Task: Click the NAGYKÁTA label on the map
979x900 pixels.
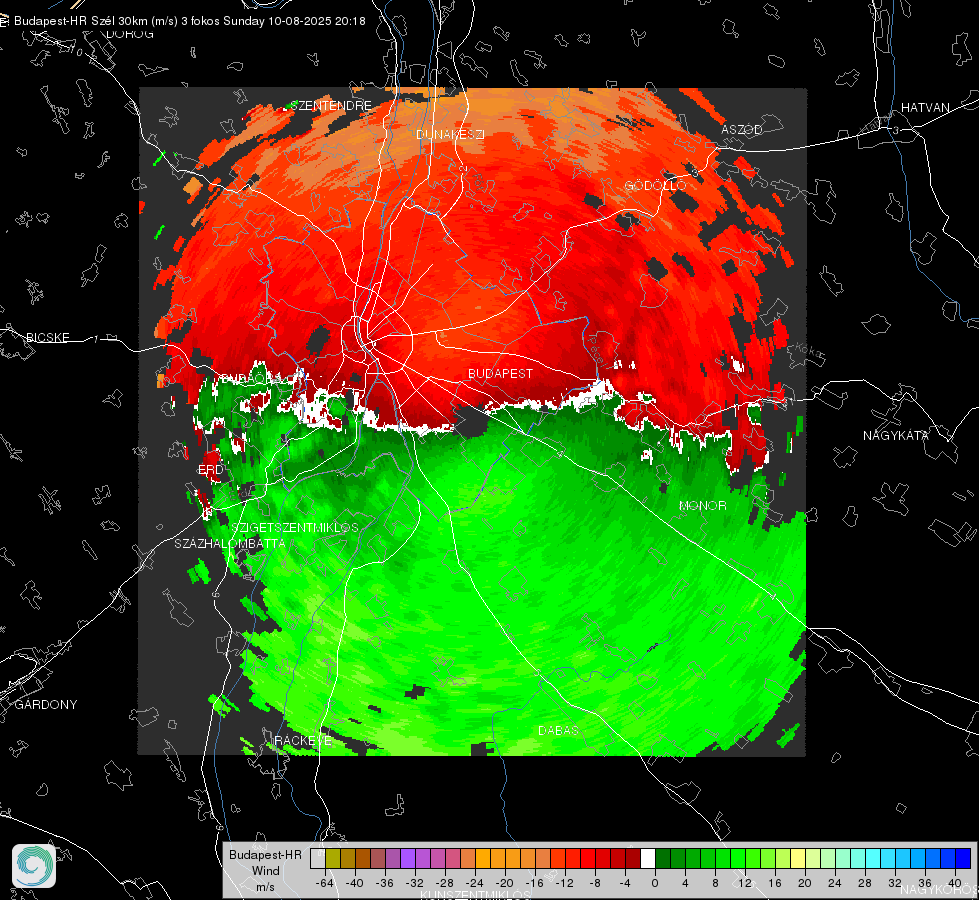Action: pyautogui.click(x=896, y=435)
